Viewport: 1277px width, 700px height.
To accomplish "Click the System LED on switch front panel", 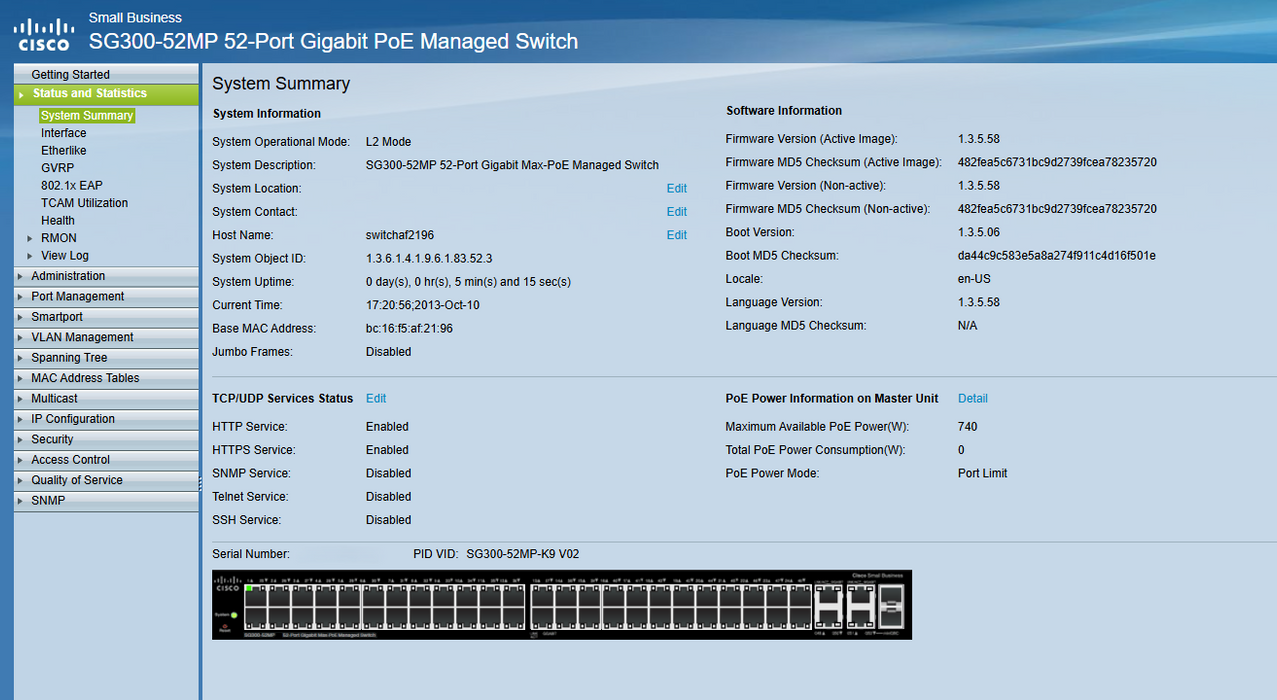I will point(233,614).
